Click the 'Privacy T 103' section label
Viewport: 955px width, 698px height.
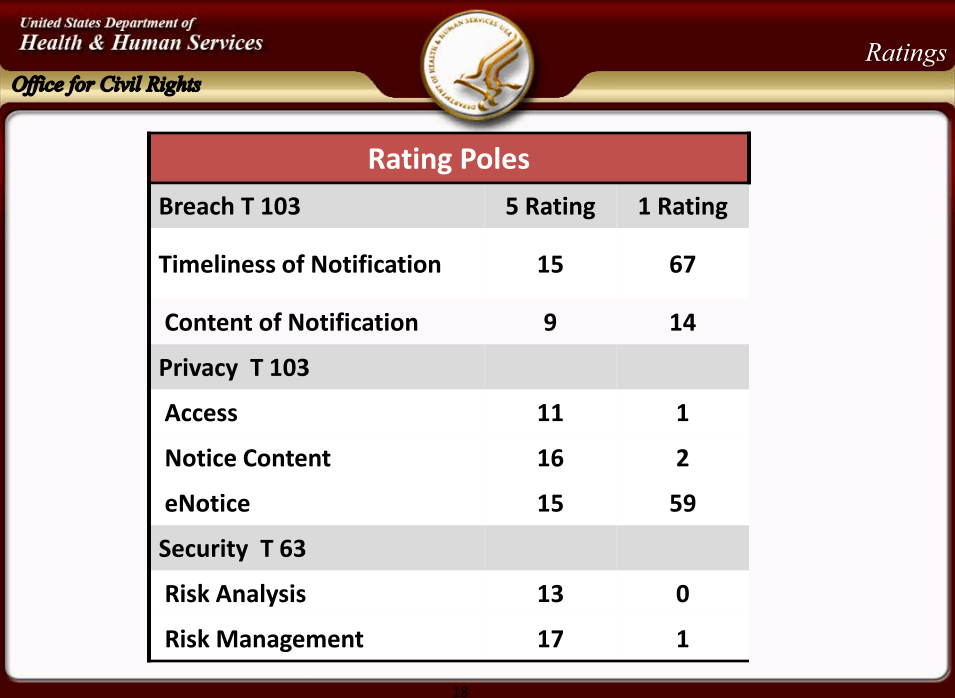[x=234, y=368]
